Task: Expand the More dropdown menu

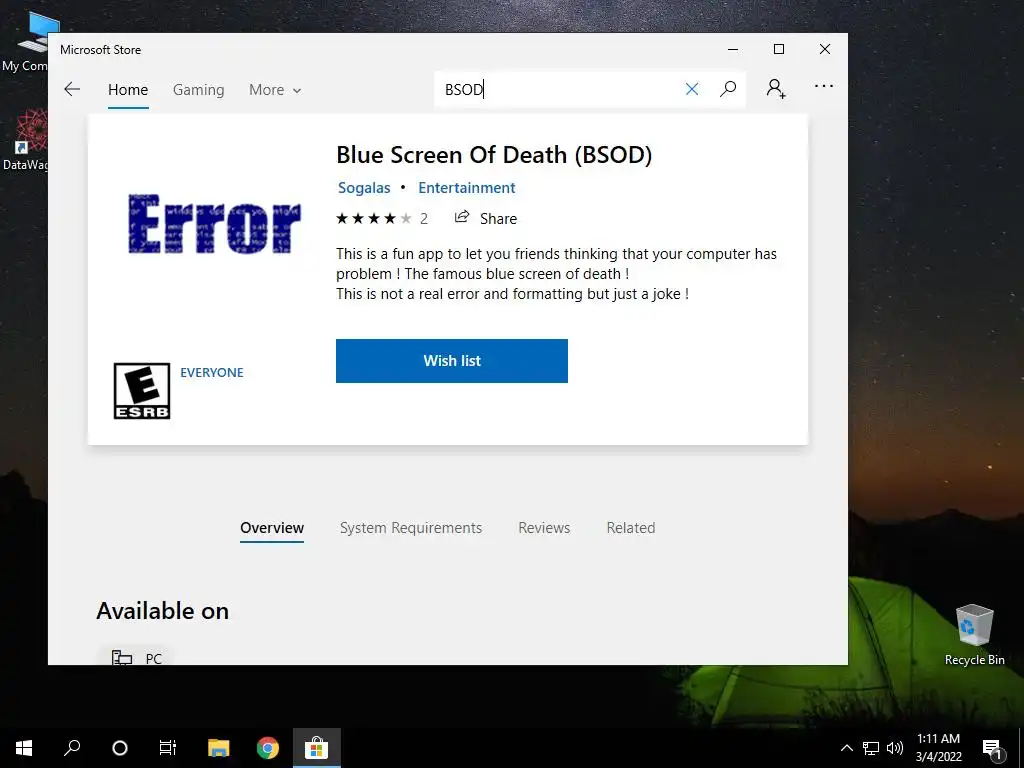Action: tap(275, 90)
